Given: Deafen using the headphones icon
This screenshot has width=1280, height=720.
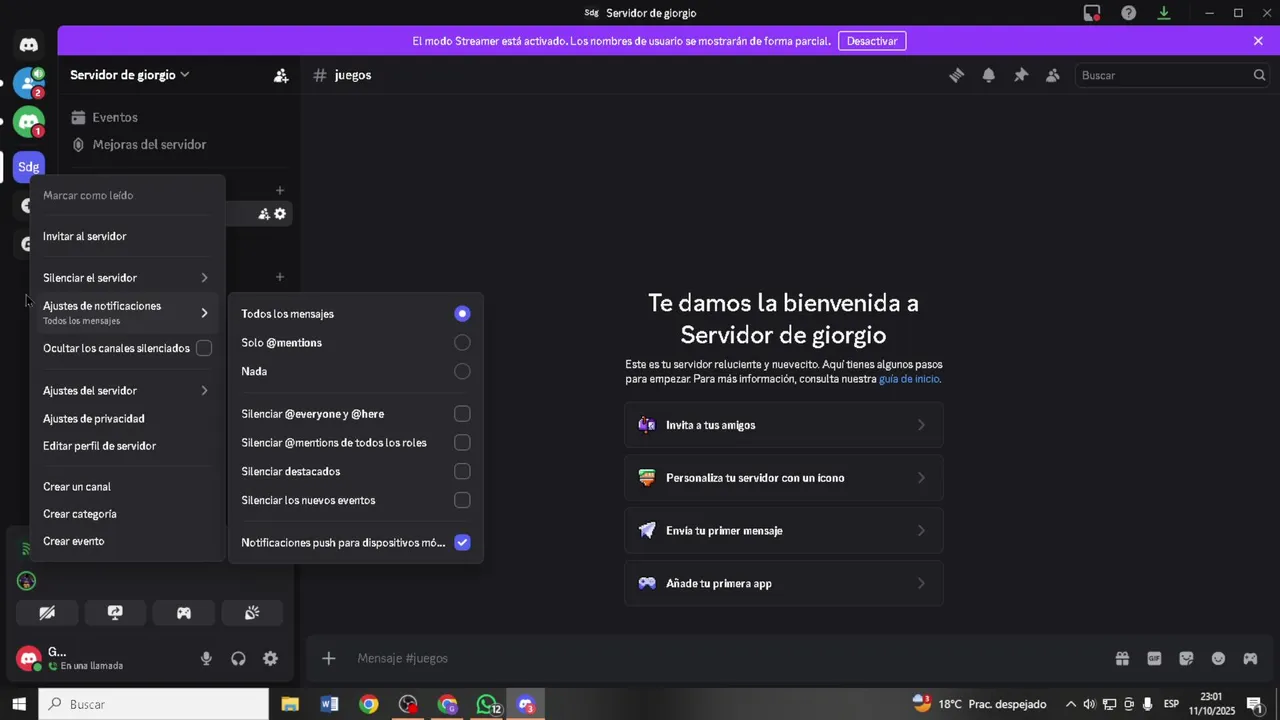Looking at the screenshot, I should (x=238, y=658).
